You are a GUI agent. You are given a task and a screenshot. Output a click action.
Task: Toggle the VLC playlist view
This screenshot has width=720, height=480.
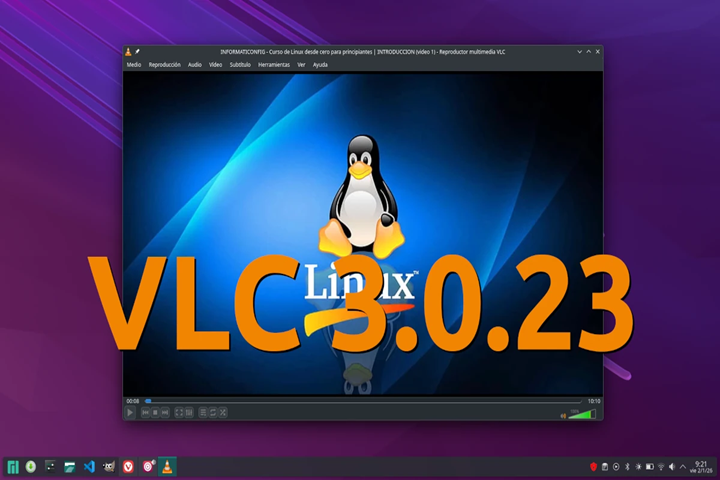pos(203,412)
